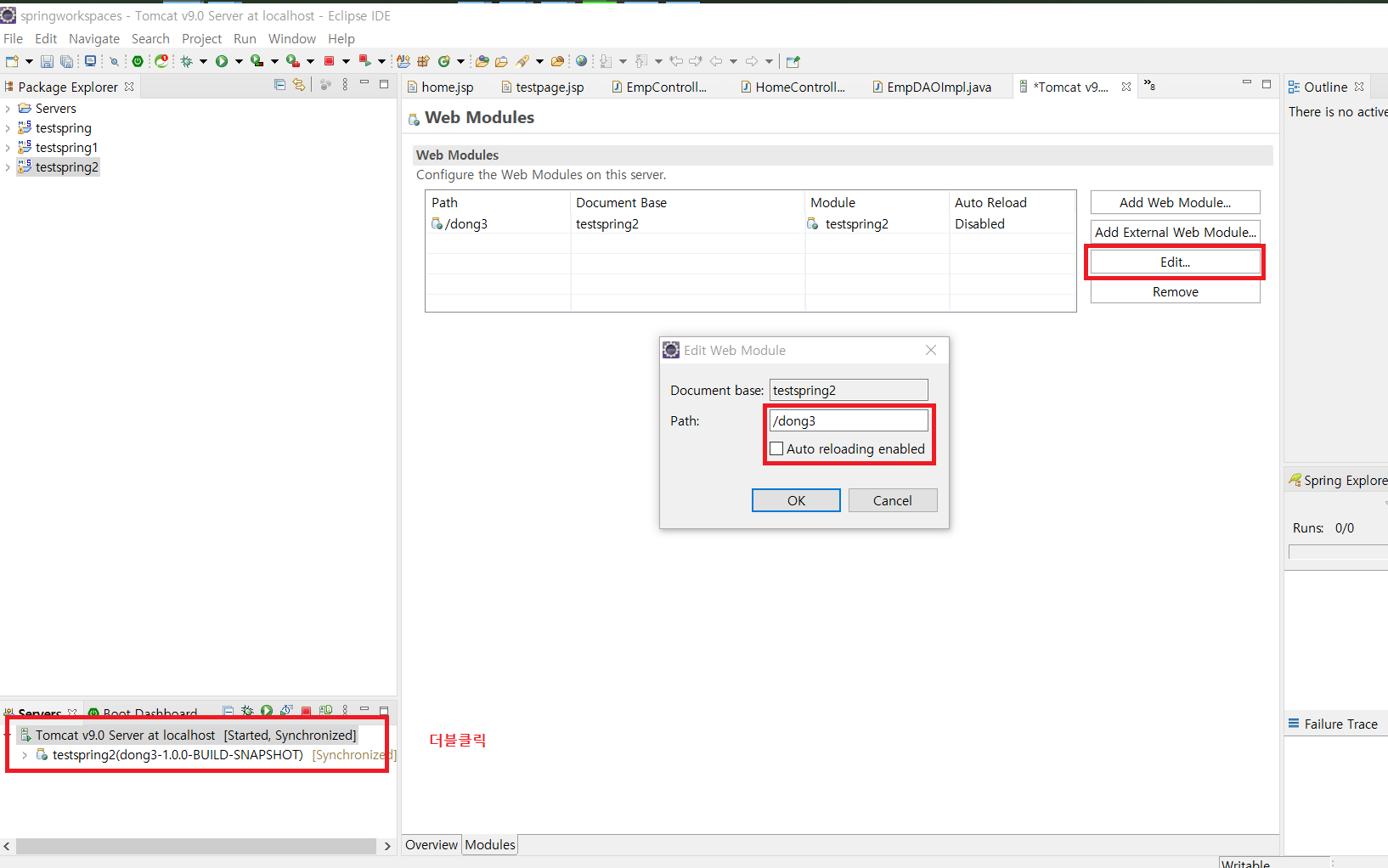The height and width of the screenshot is (868, 1388).
Task: Click the green Run play icon in the main toolbar
Action: pos(222,61)
